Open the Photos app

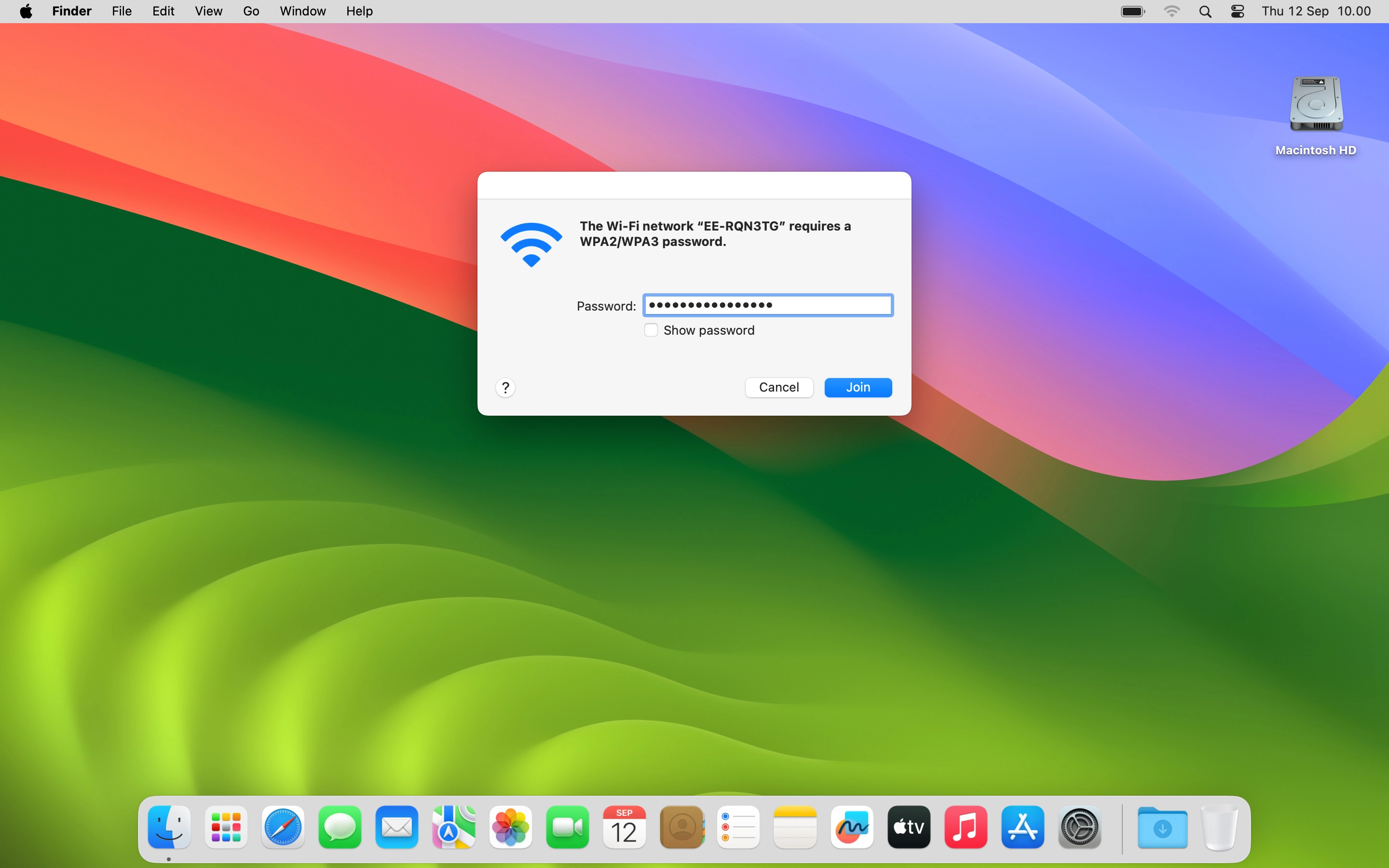[x=510, y=827]
